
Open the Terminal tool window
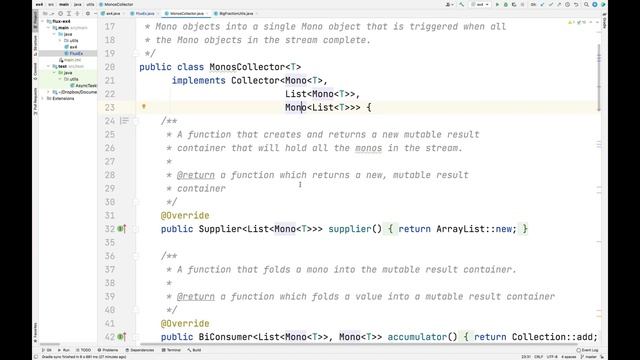click(x=171, y=350)
